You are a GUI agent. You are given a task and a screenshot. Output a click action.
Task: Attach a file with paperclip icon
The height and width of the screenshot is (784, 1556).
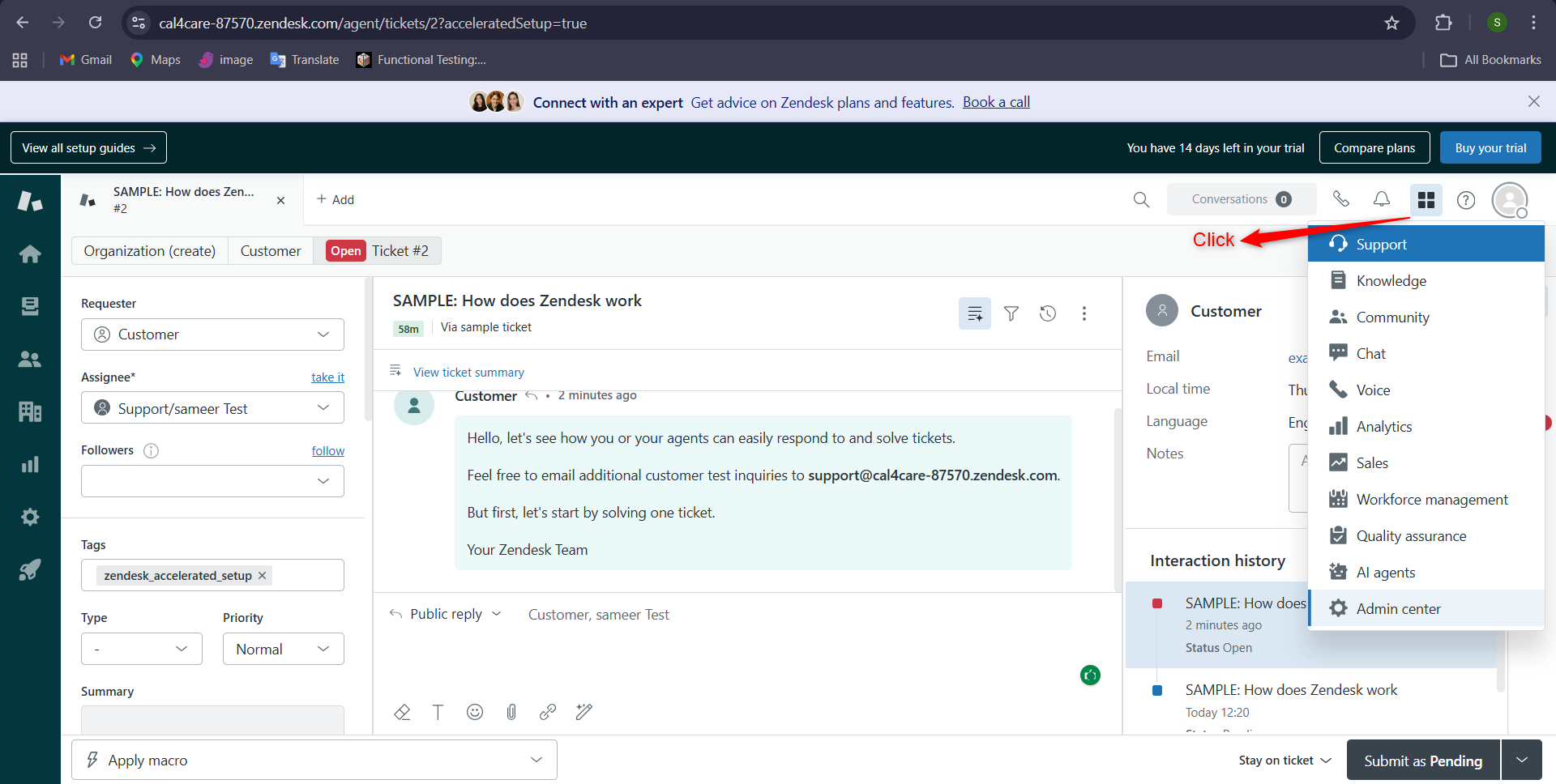(x=511, y=712)
